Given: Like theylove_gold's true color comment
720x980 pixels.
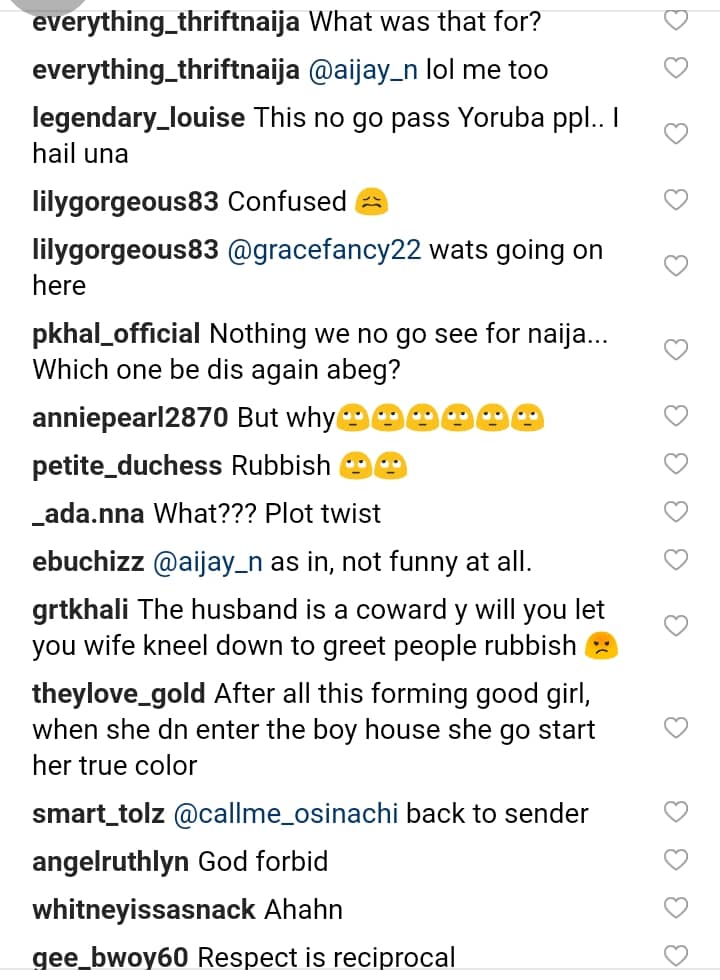Looking at the screenshot, I should click(x=677, y=728).
